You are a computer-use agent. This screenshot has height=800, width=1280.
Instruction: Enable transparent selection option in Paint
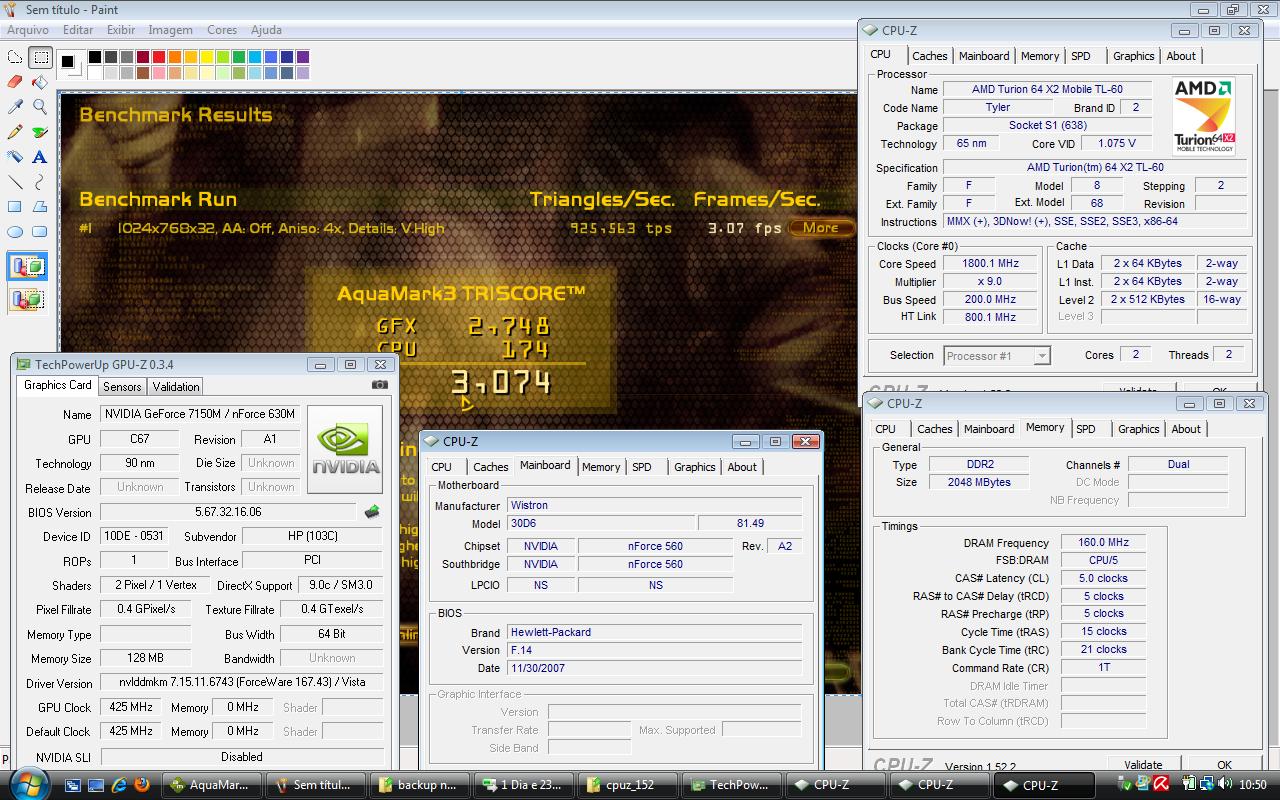pos(28,298)
